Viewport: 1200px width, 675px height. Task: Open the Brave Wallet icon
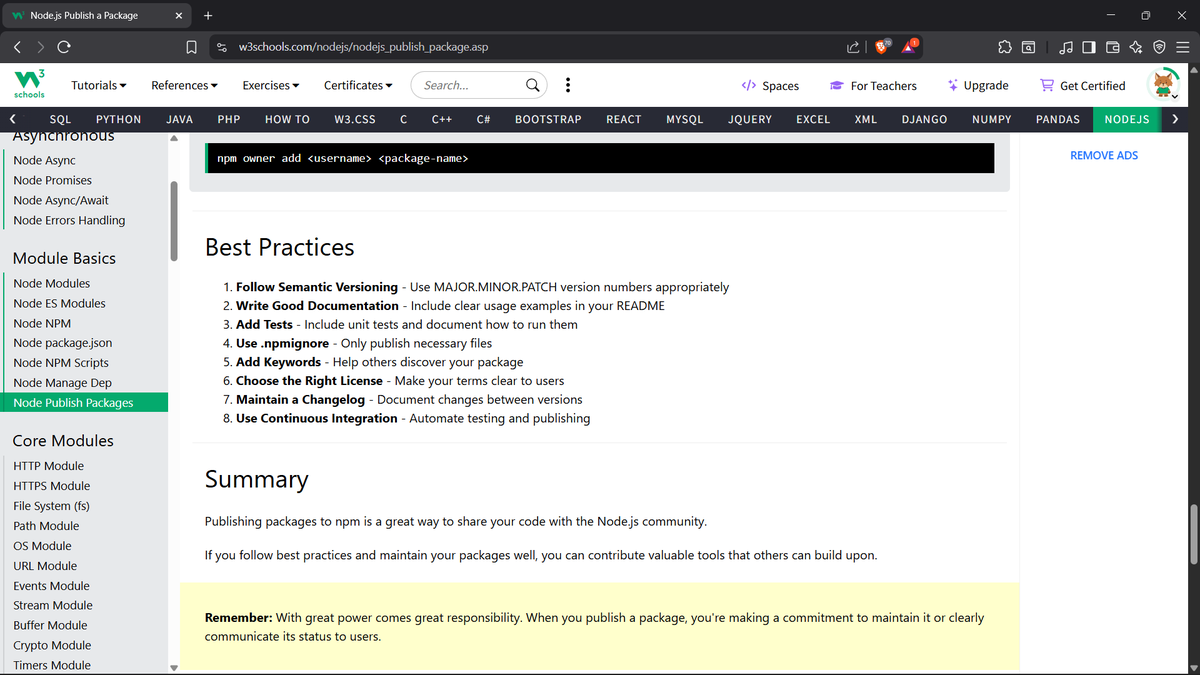(1112, 47)
